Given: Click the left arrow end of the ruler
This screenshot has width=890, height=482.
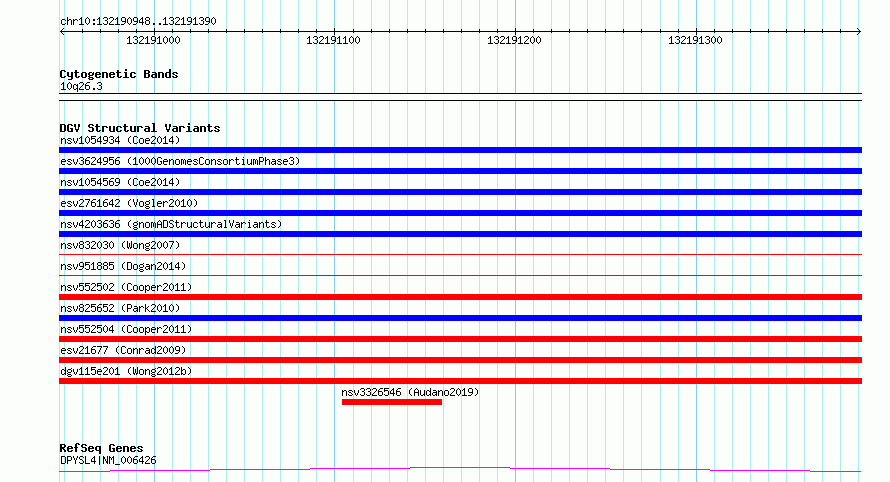Looking at the screenshot, I should (62, 32).
